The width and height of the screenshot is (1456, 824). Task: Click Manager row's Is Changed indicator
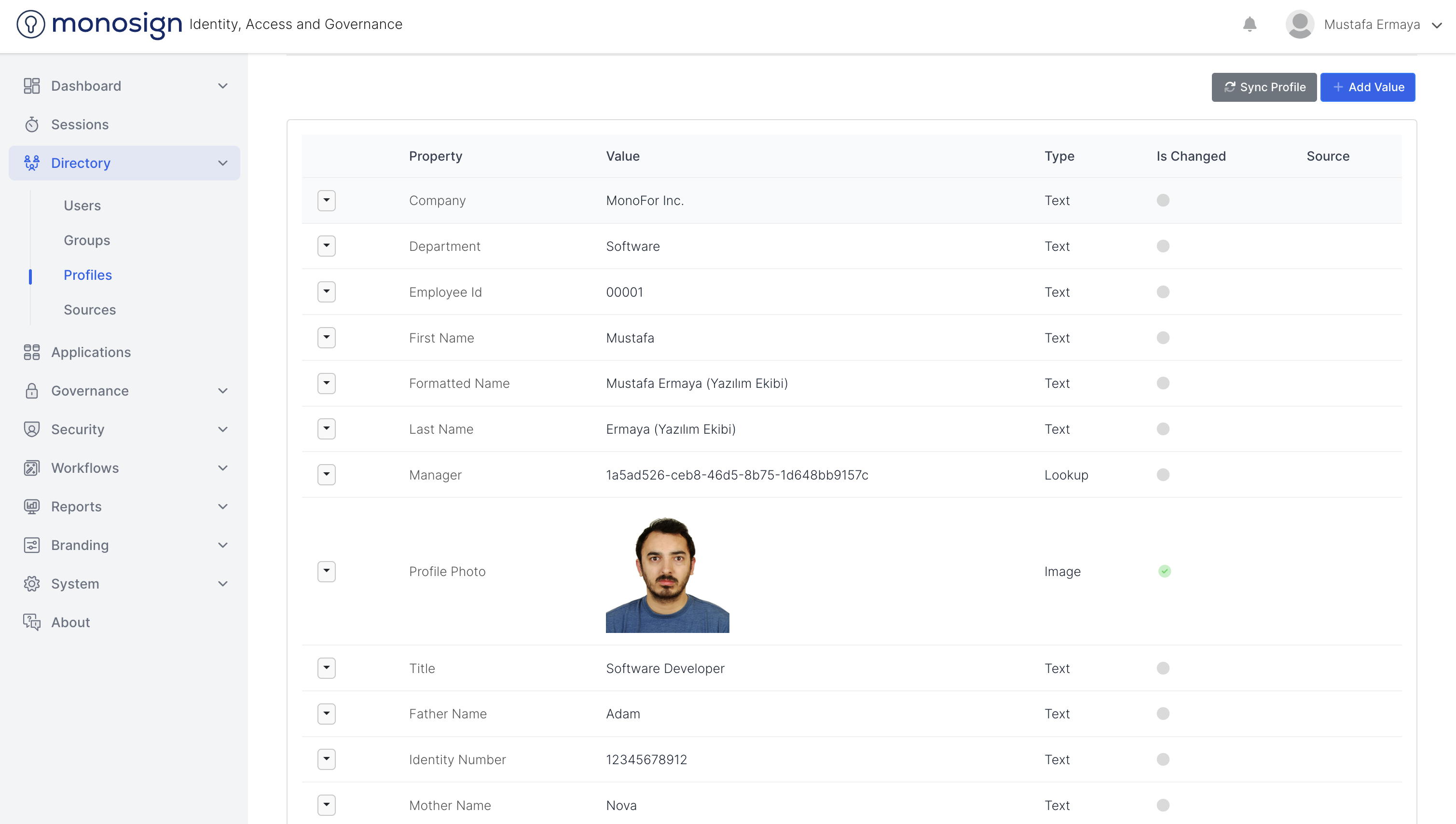1163,475
